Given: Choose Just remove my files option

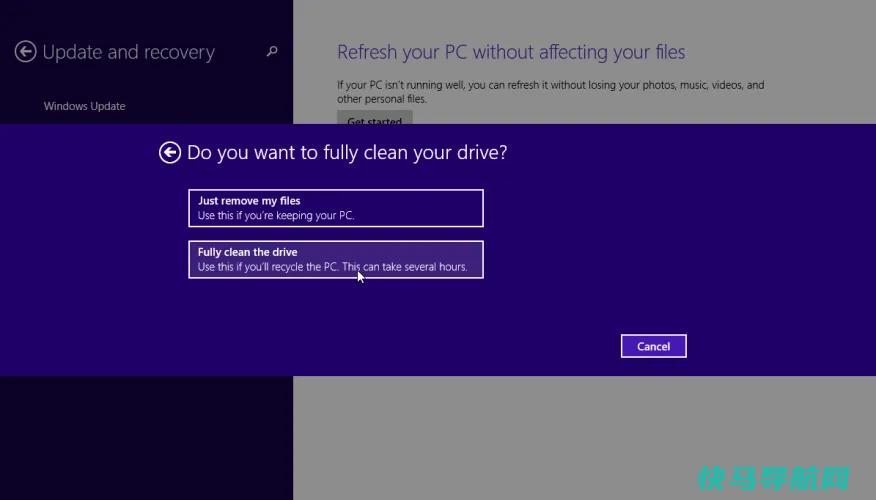Looking at the screenshot, I should coord(336,208).
